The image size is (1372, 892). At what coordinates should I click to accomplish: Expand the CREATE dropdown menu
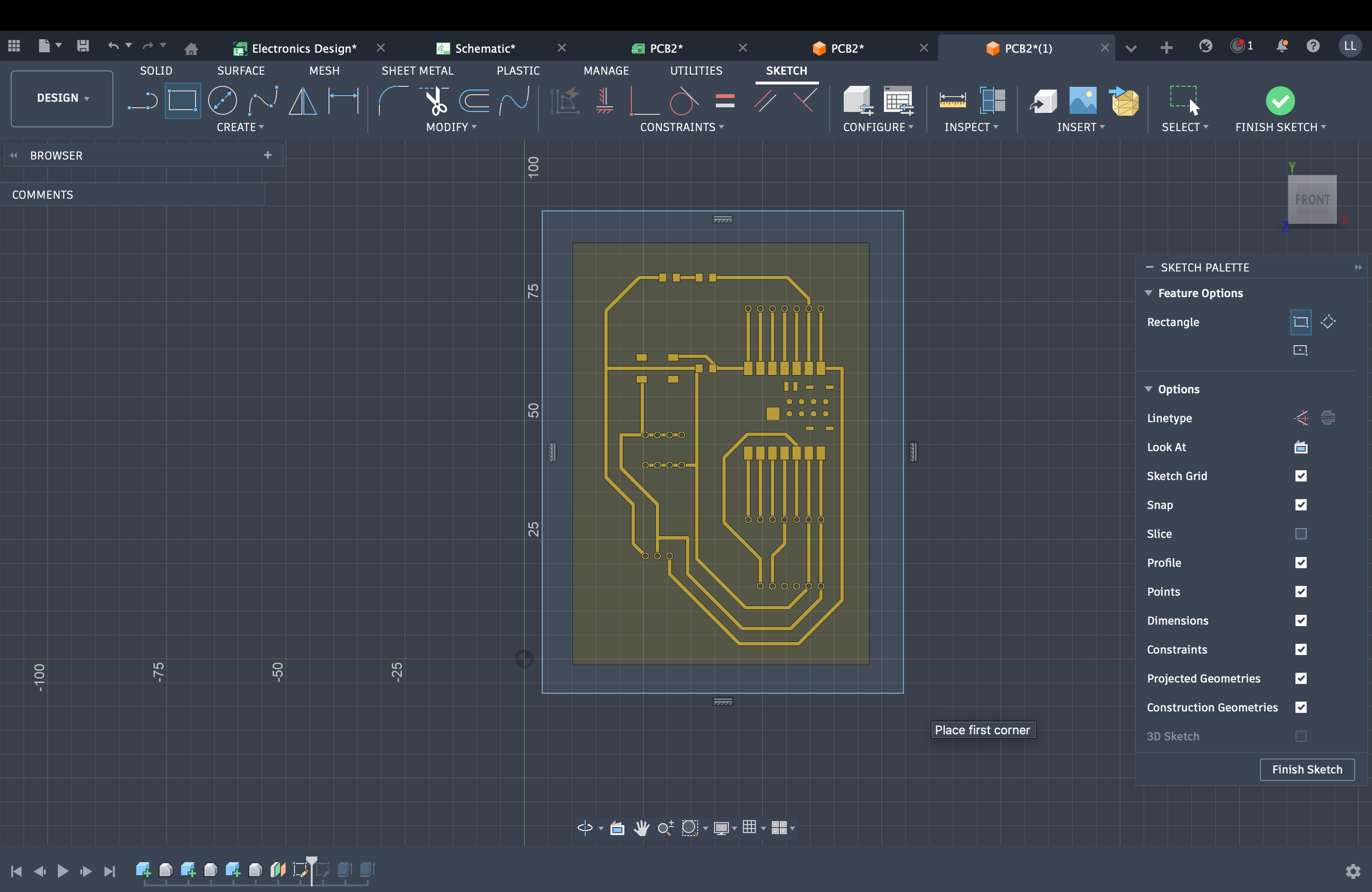tap(240, 127)
